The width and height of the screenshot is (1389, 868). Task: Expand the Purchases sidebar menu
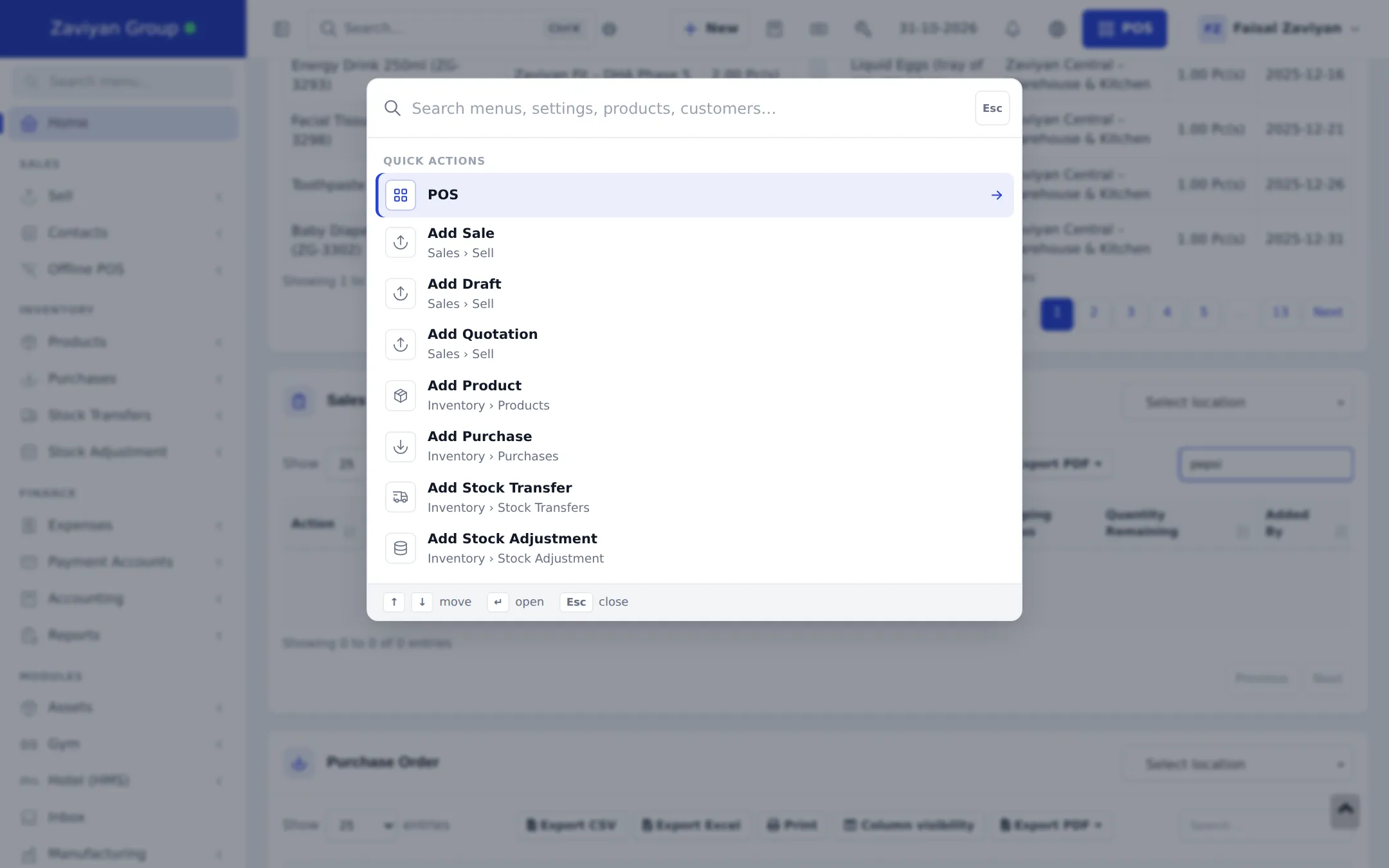[123, 379]
